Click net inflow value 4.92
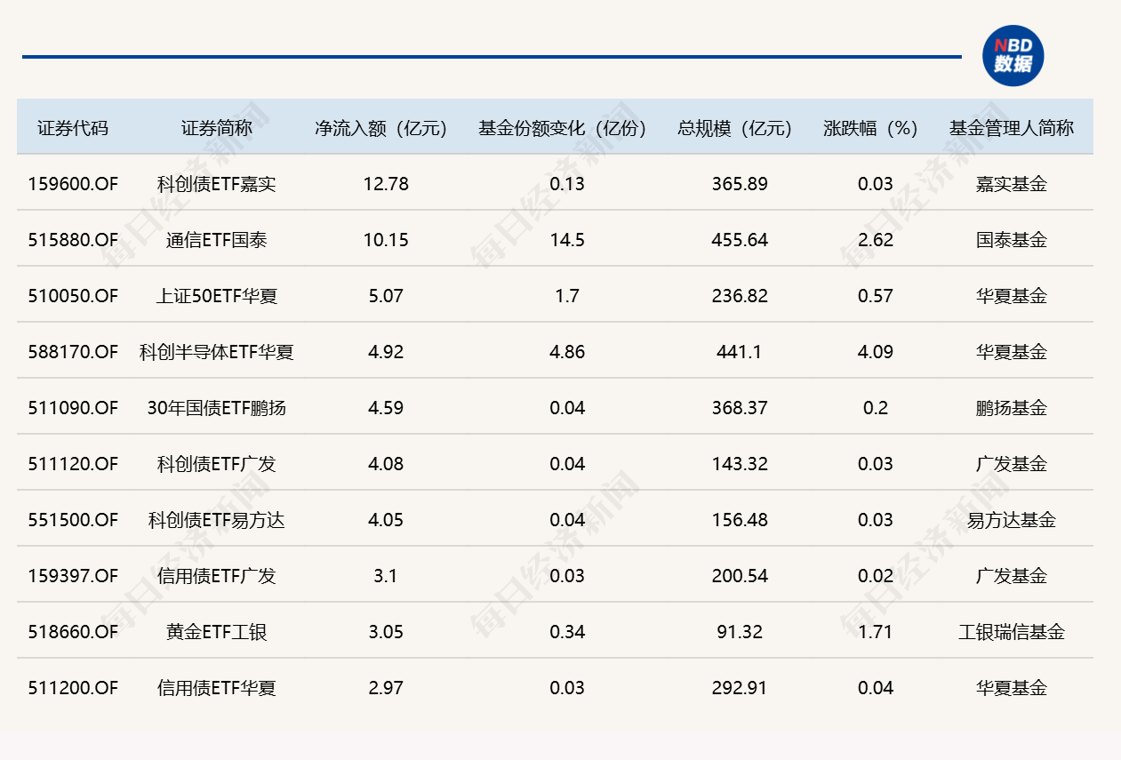Screen dimensions: 1121x760 [x=386, y=352]
